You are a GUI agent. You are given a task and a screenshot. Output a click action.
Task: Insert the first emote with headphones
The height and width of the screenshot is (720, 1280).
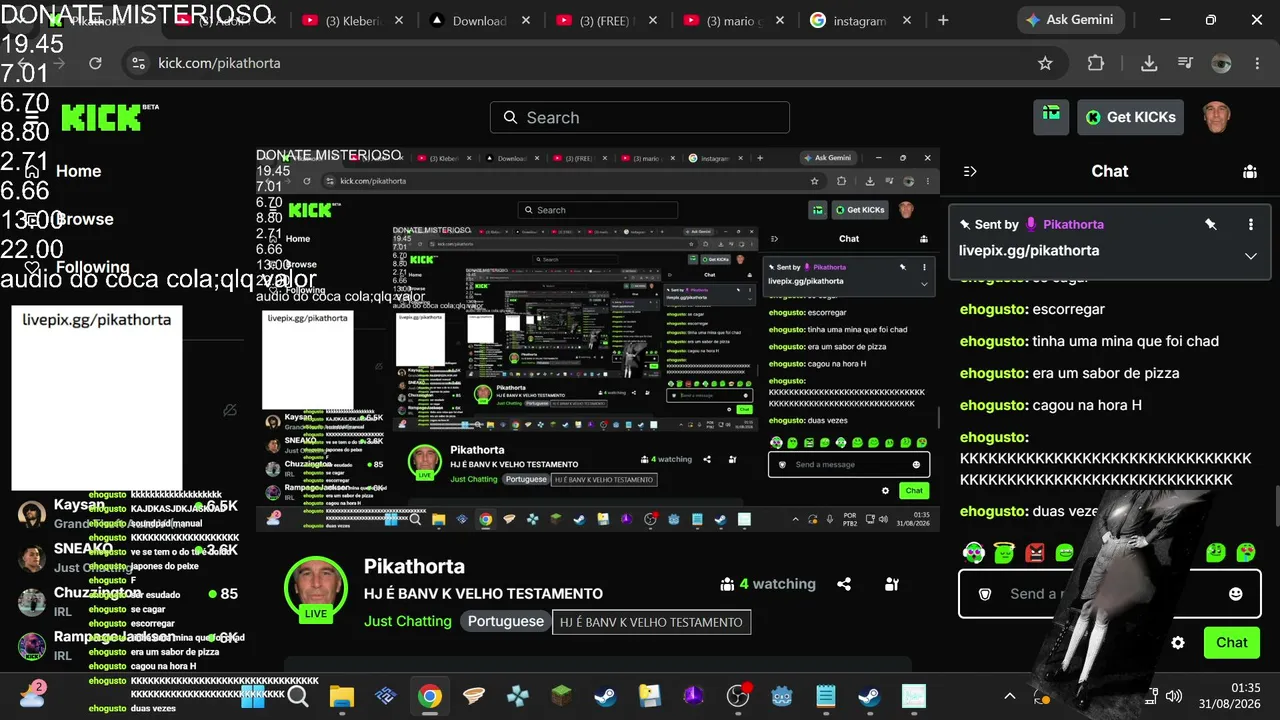click(973, 552)
